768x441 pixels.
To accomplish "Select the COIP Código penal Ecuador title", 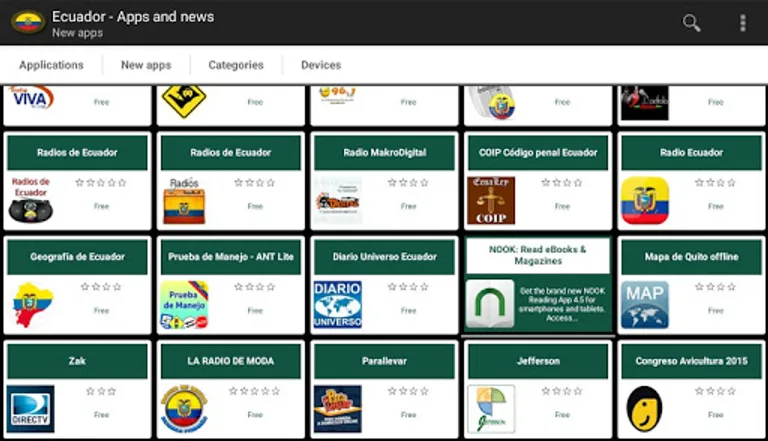I will point(538,152).
